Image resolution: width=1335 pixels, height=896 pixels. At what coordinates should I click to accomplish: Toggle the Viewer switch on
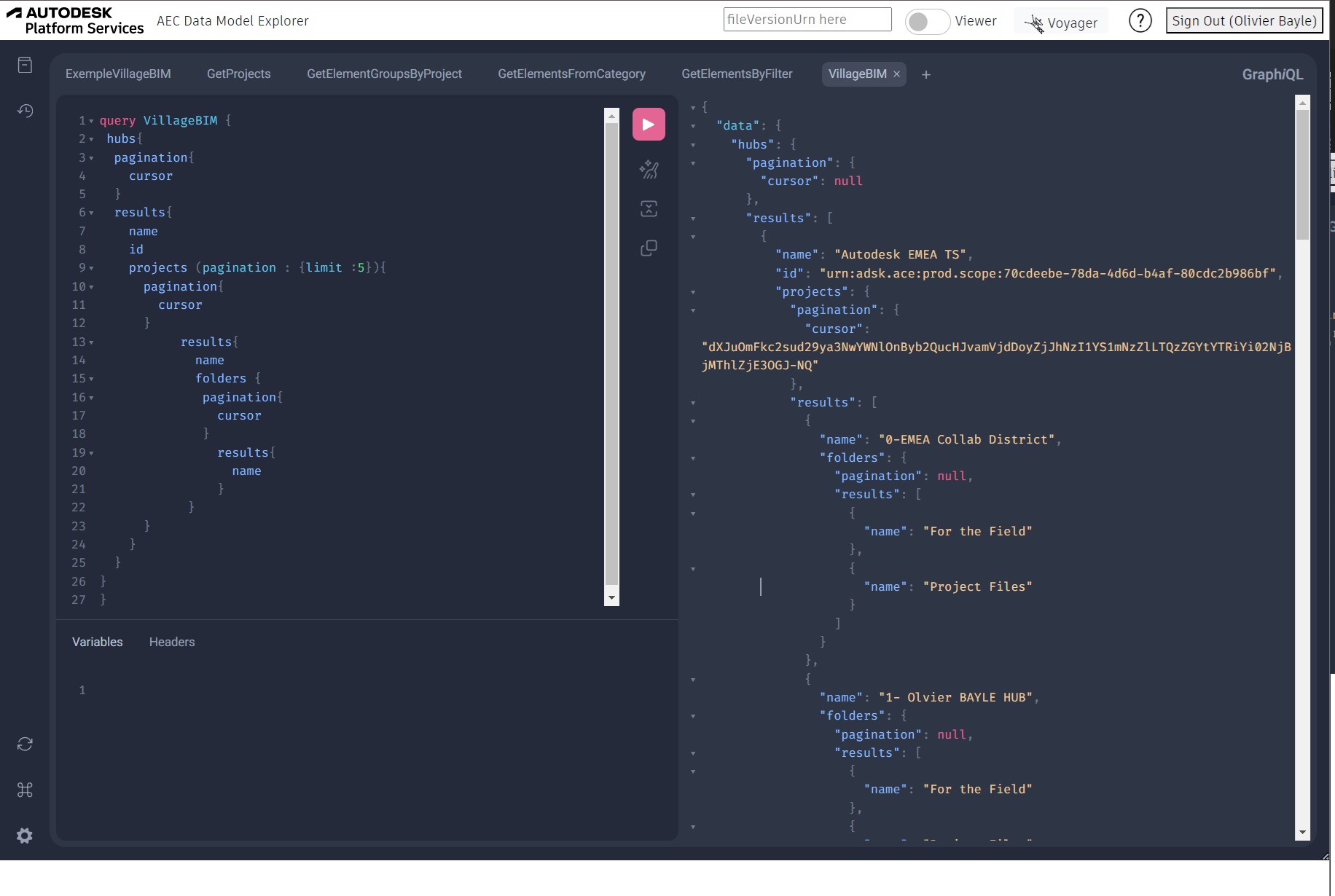click(927, 22)
